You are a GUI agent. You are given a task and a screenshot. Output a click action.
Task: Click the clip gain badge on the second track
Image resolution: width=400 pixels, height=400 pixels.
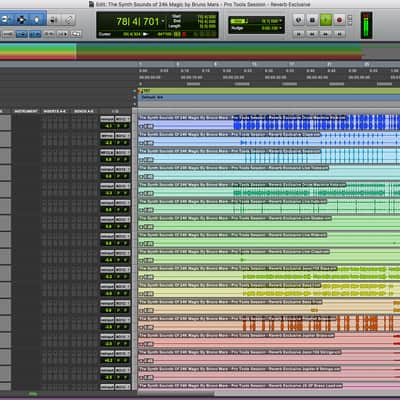[x=147, y=143]
